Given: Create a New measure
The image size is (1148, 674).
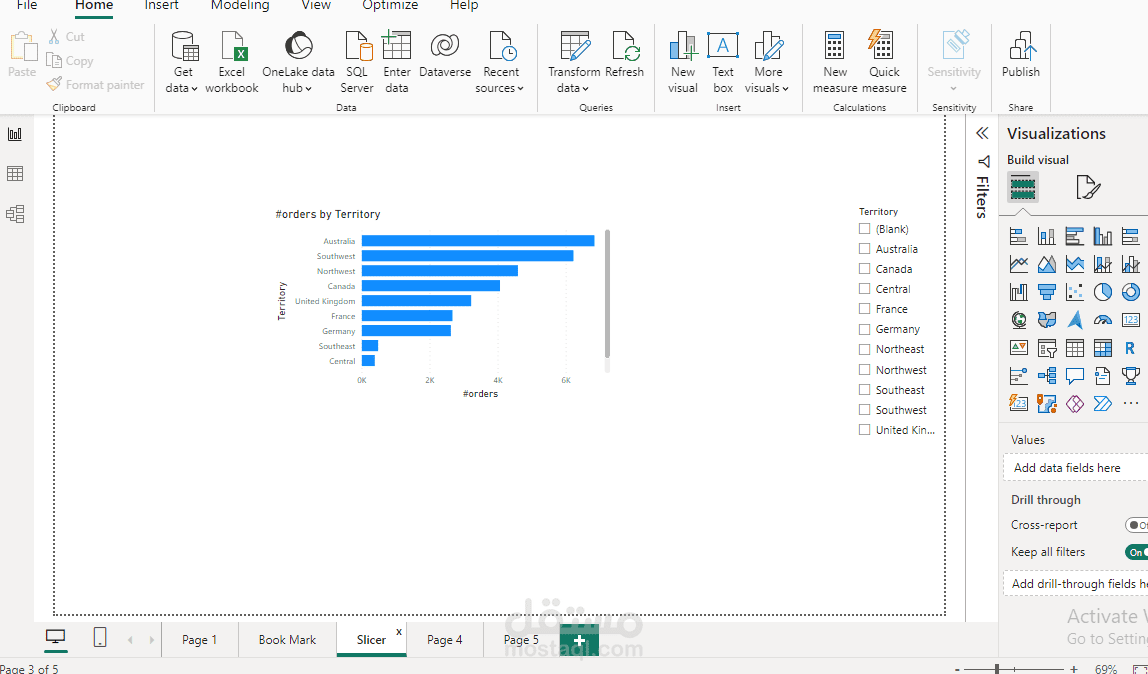Looking at the screenshot, I should 835,62.
